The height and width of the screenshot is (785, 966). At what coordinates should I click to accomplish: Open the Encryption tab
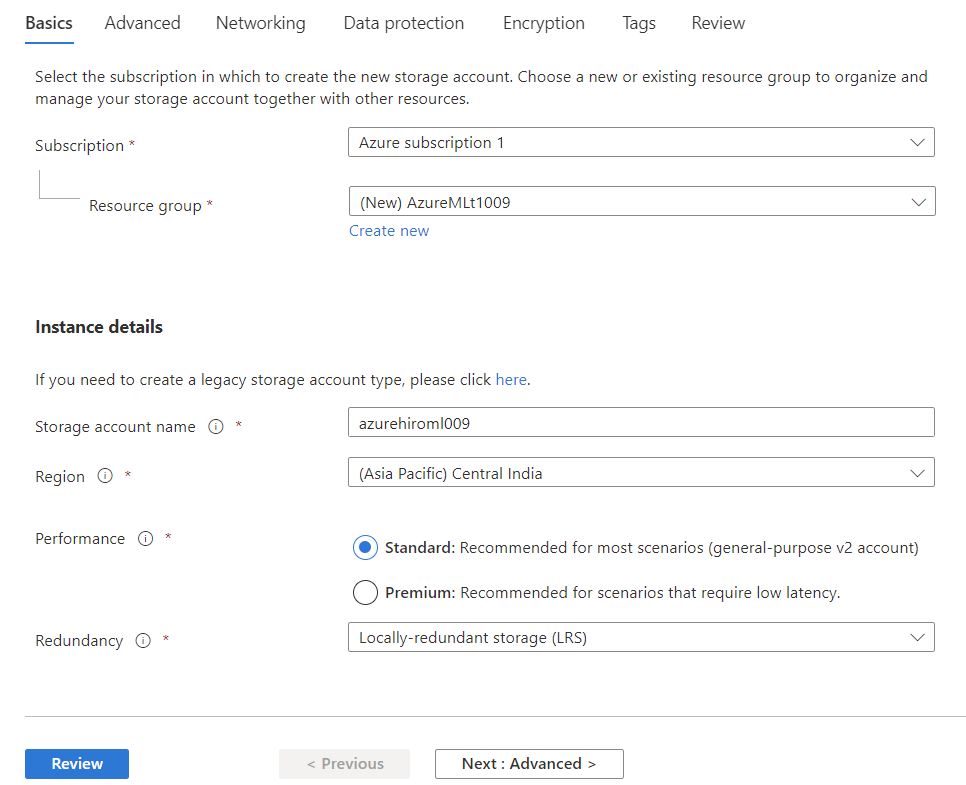coord(544,23)
